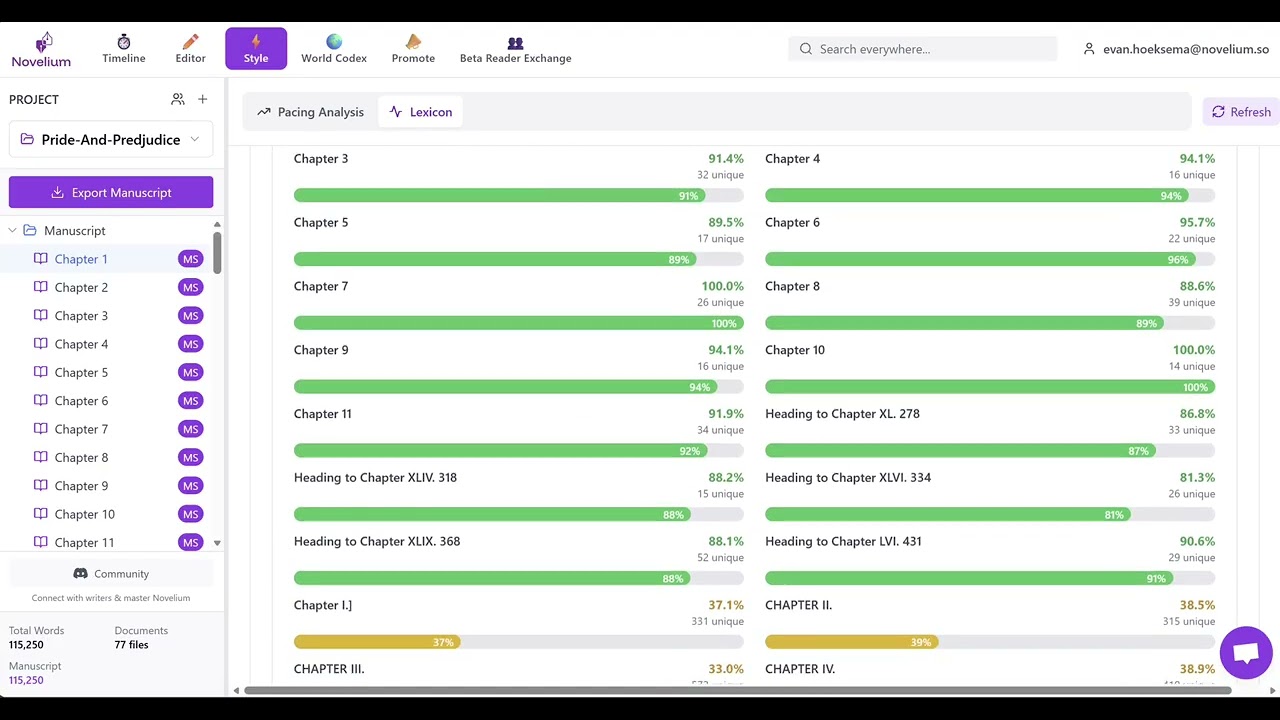This screenshot has height=720, width=1280.
Task: Click book icon beside Chapter 6
Action: (40, 400)
